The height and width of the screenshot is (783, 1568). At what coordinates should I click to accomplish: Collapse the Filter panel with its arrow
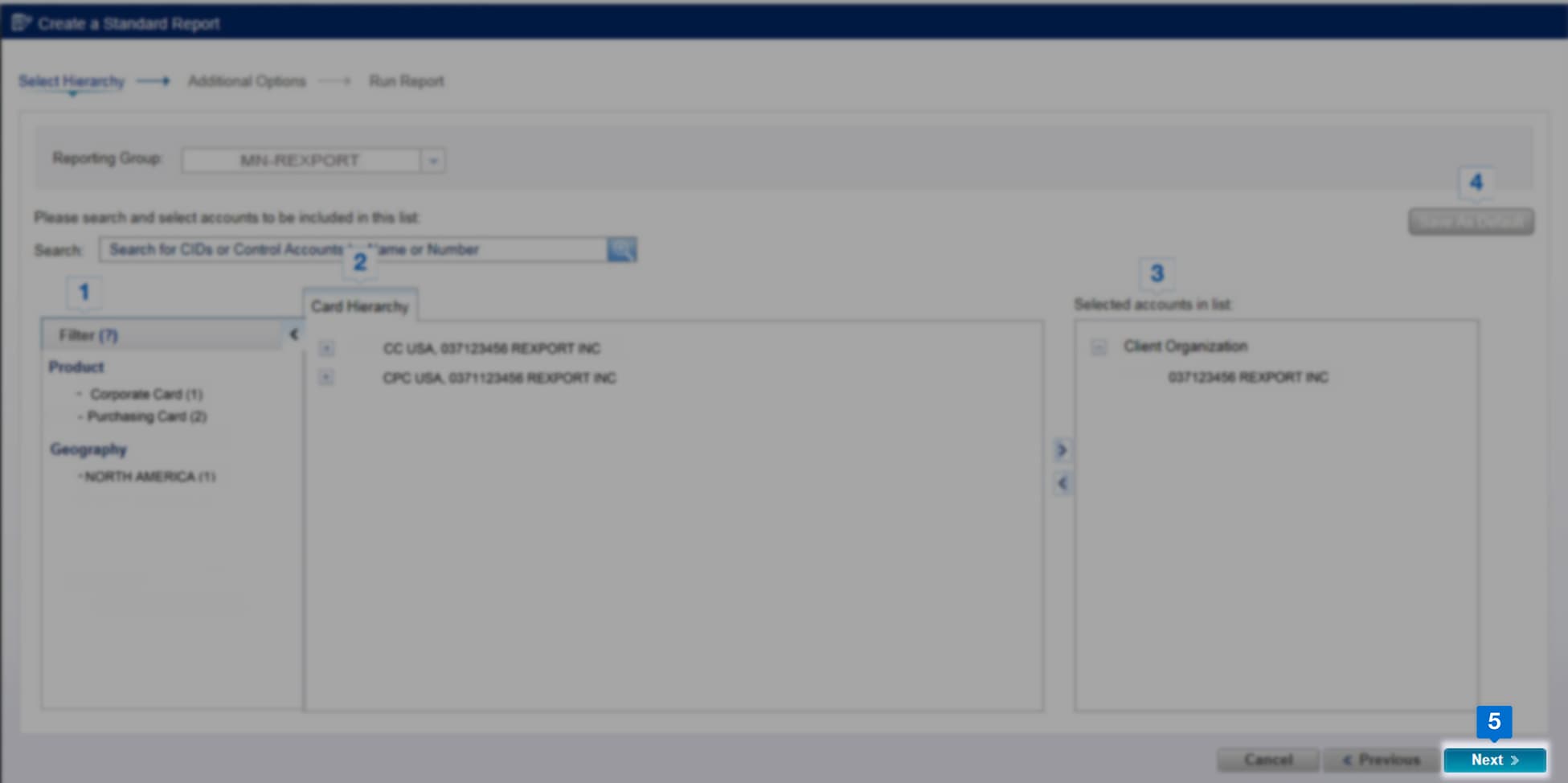pyautogui.click(x=293, y=334)
